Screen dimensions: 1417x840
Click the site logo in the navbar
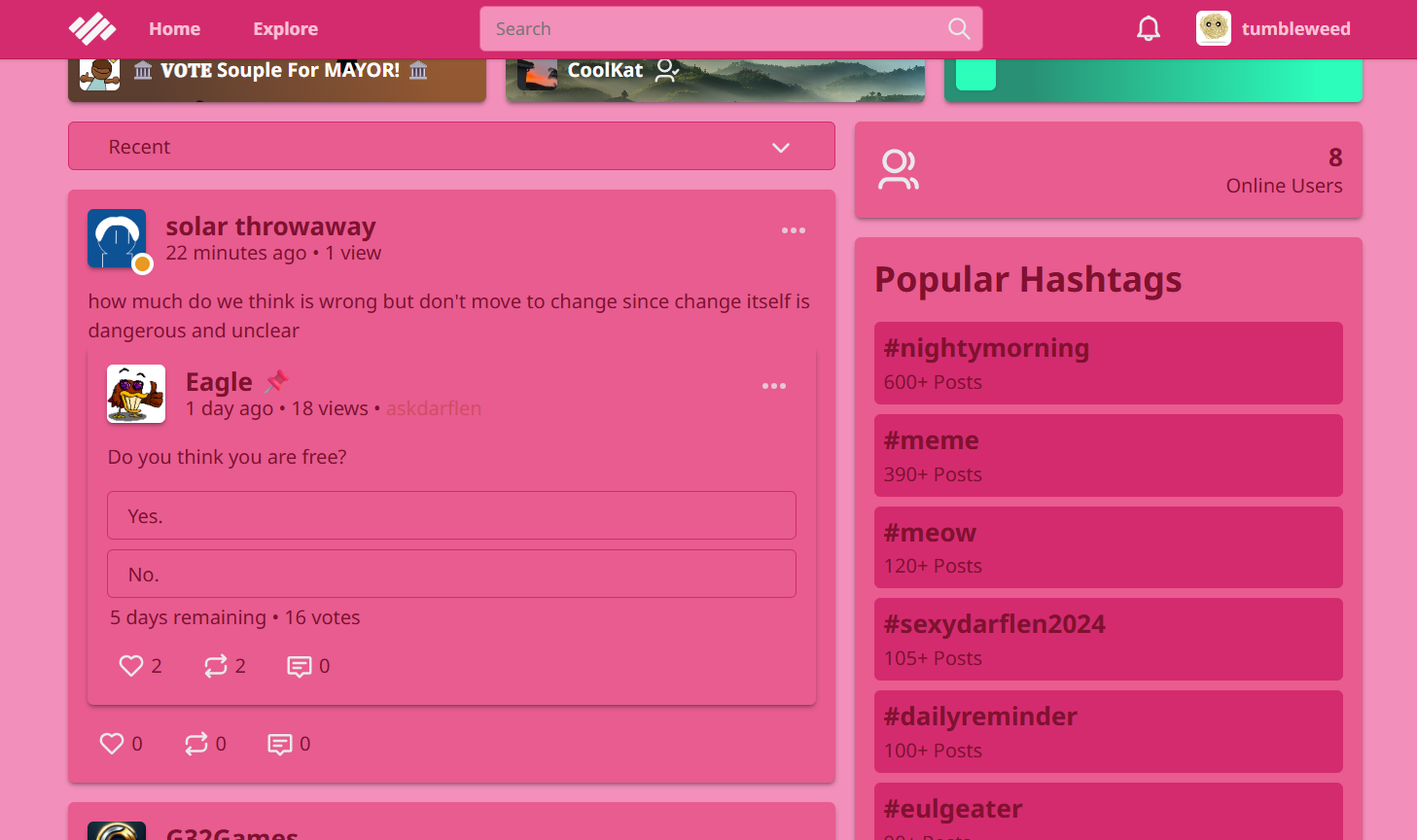[92, 29]
